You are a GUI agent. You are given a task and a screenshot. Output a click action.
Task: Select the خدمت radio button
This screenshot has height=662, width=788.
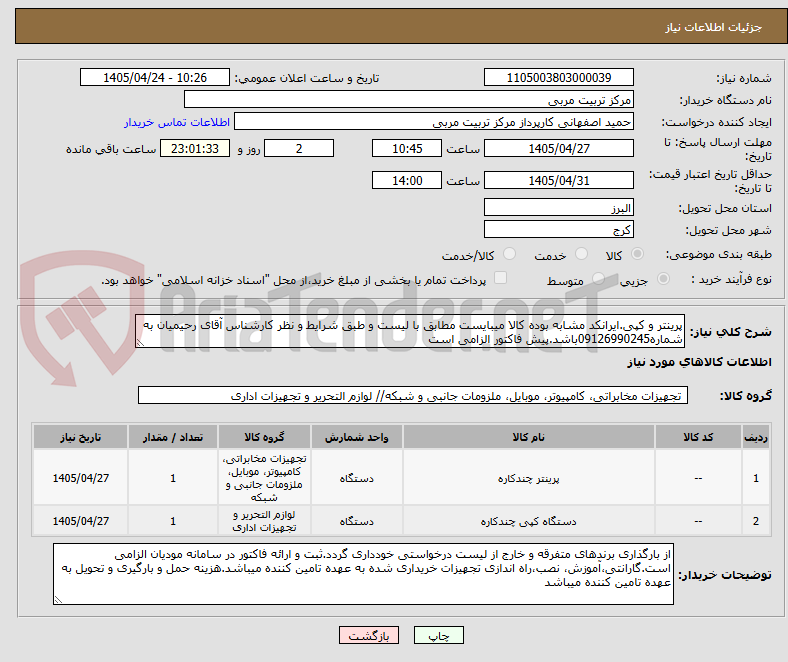[581, 254]
